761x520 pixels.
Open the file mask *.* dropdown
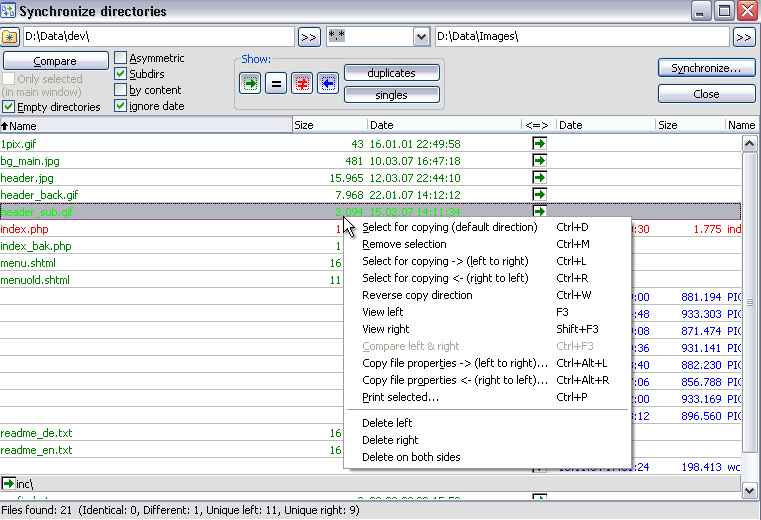click(420, 37)
